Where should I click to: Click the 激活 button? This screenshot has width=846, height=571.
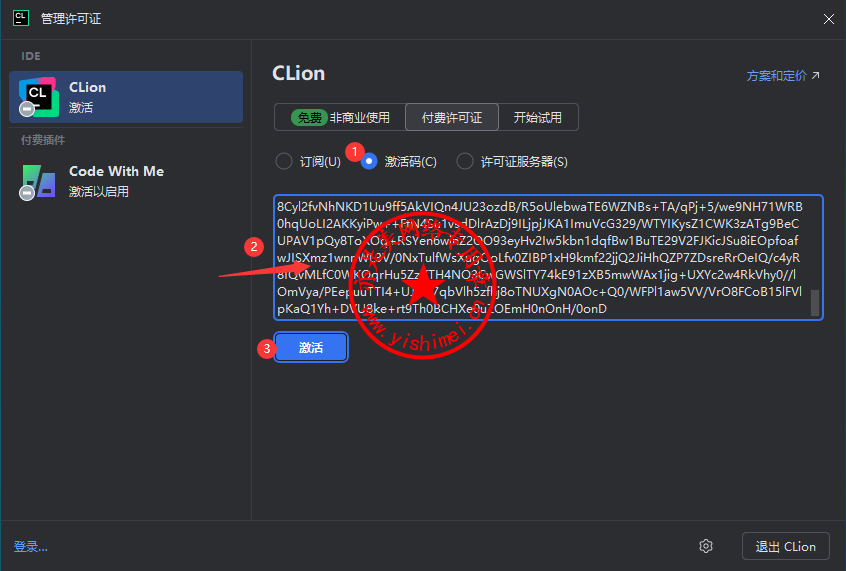[311, 347]
